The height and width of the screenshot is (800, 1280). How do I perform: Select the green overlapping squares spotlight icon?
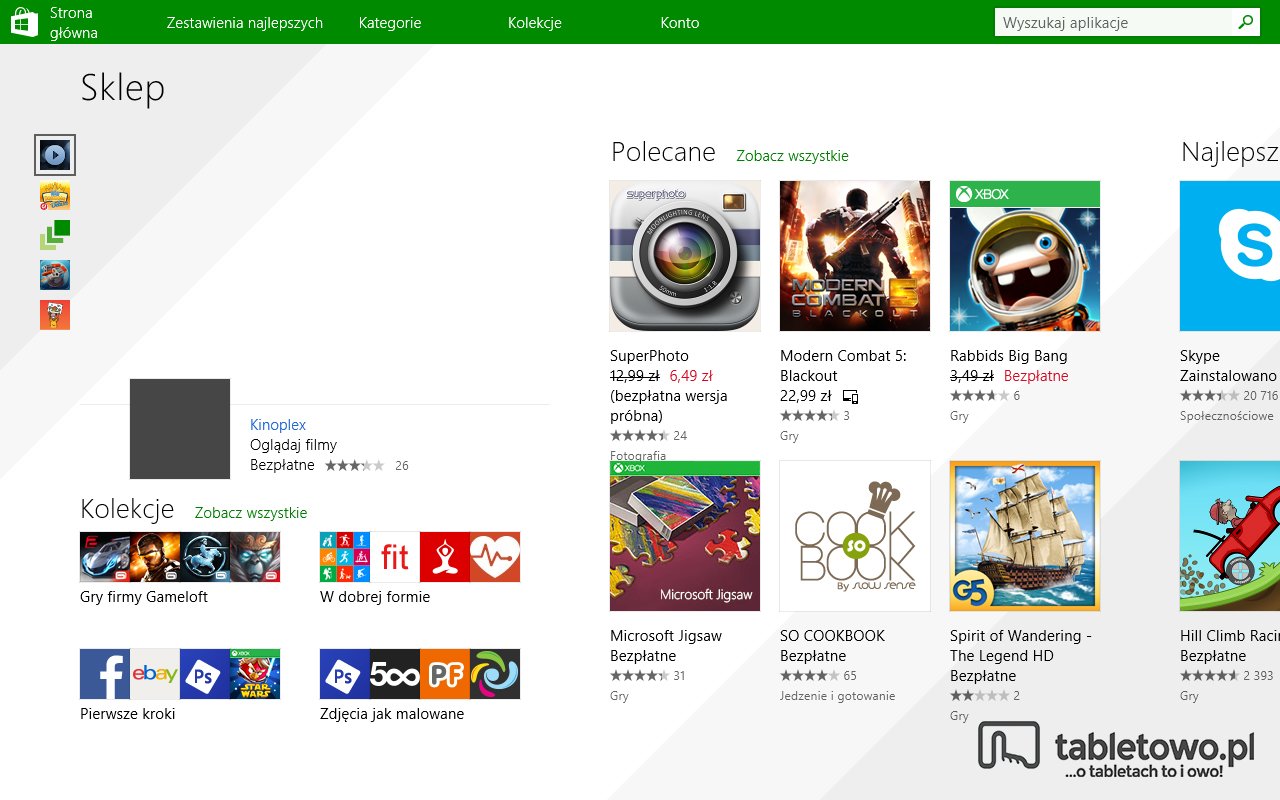(x=55, y=235)
